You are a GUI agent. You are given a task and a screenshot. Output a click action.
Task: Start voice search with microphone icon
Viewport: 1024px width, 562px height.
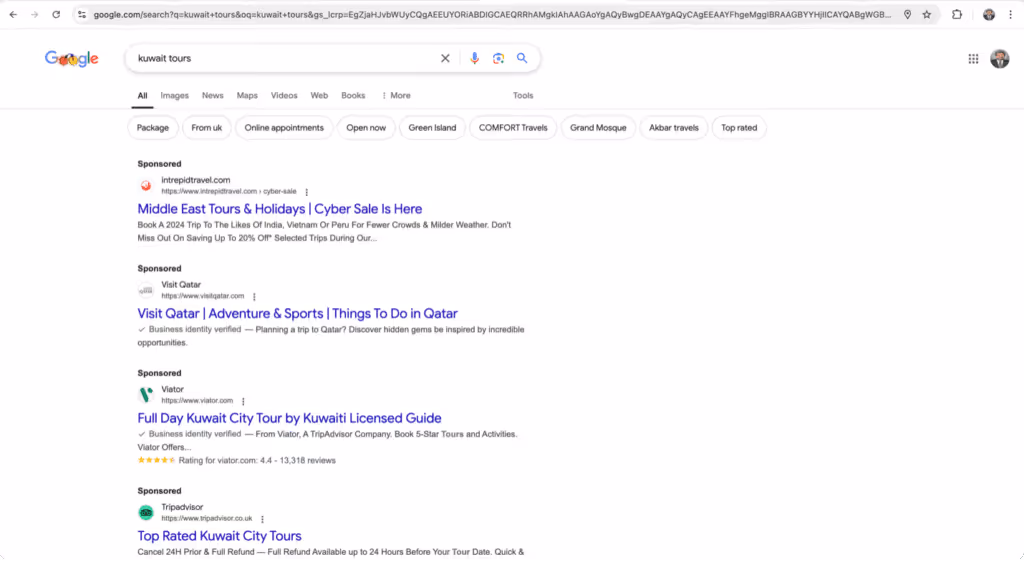(x=474, y=58)
